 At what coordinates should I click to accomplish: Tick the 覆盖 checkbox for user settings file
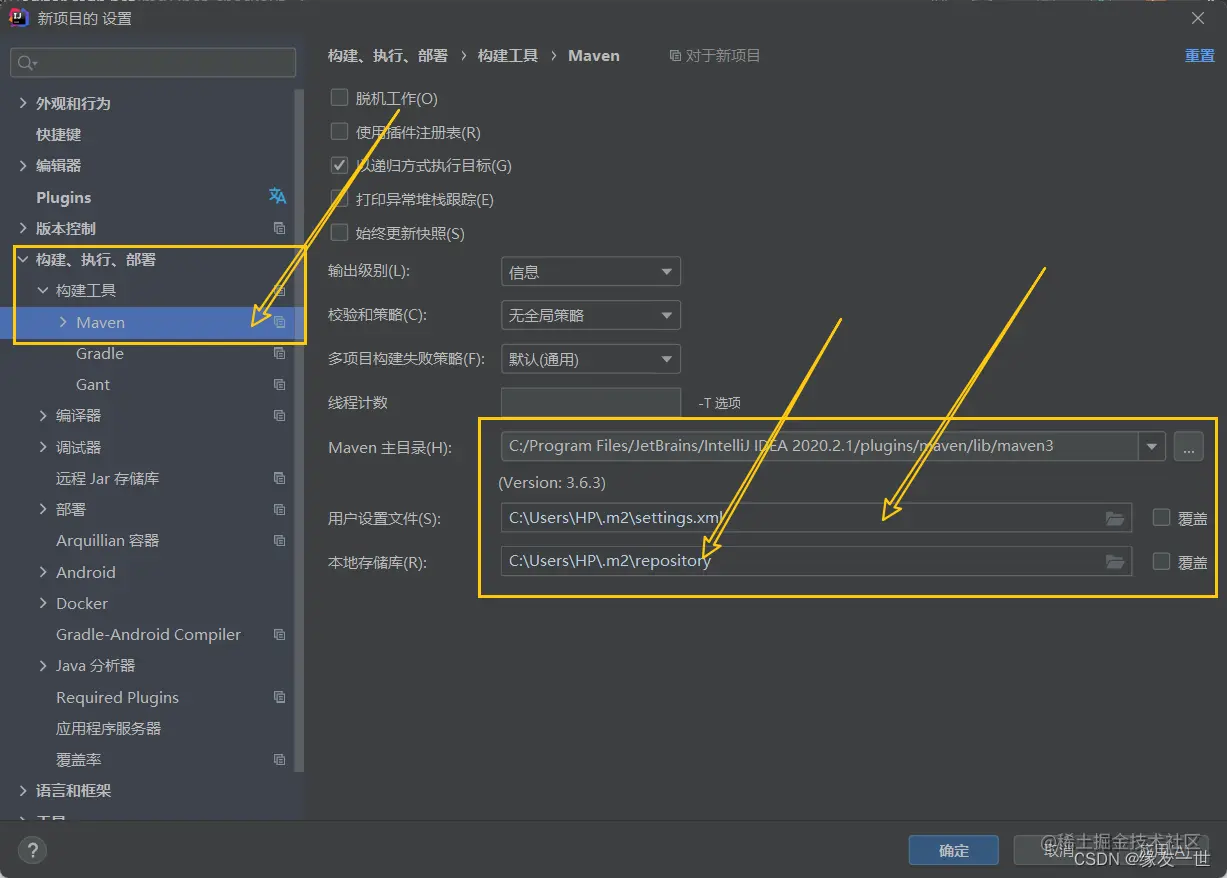pyautogui.click(x=1161, y=517)
